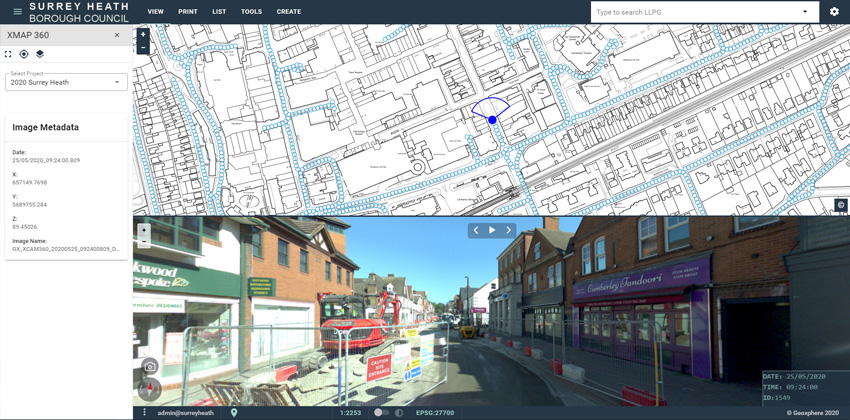Click admin@surreyheath user label
Screen dimensions: 850x420
pos(185,413)
